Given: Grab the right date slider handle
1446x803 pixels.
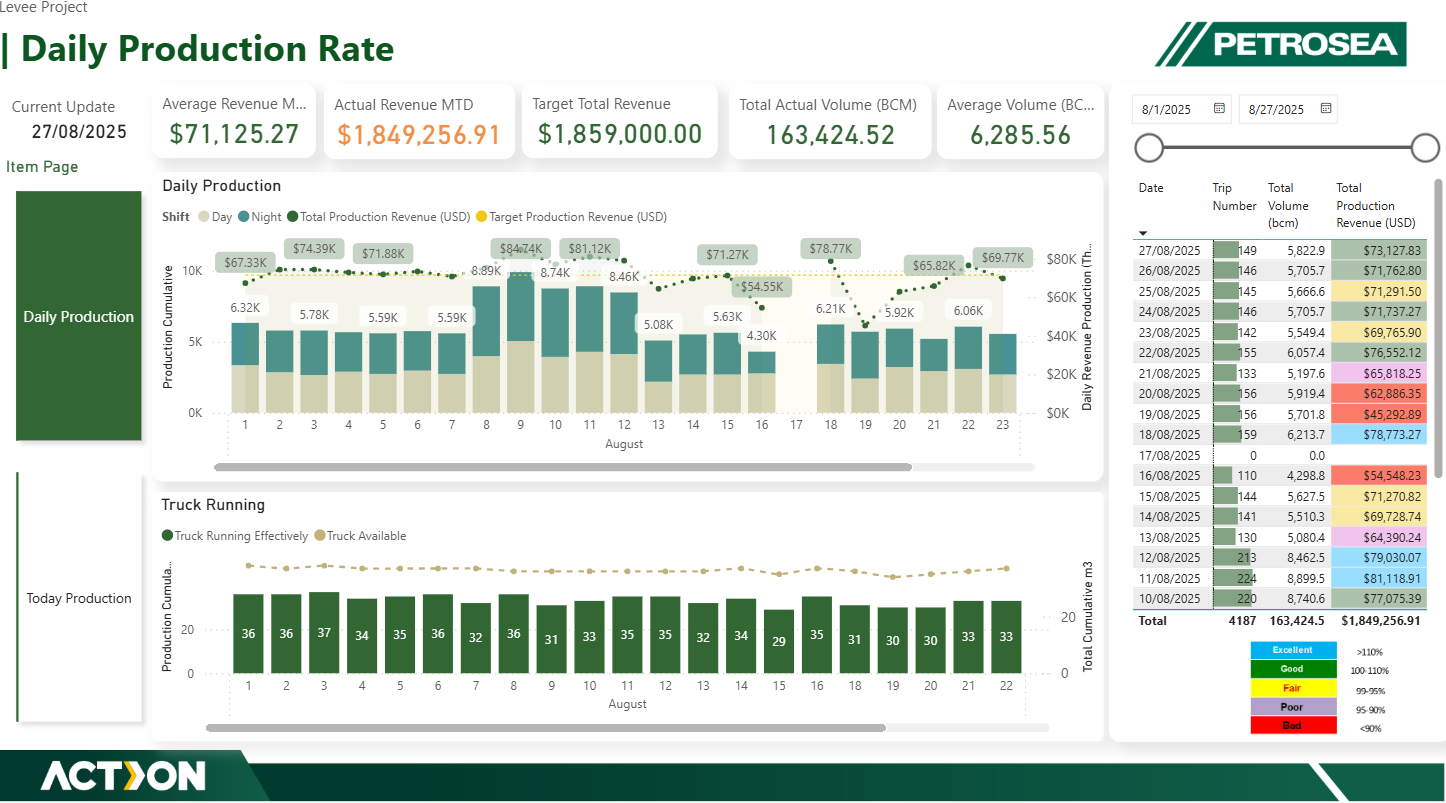Looking at the screenshot, I should point(1425,149).
